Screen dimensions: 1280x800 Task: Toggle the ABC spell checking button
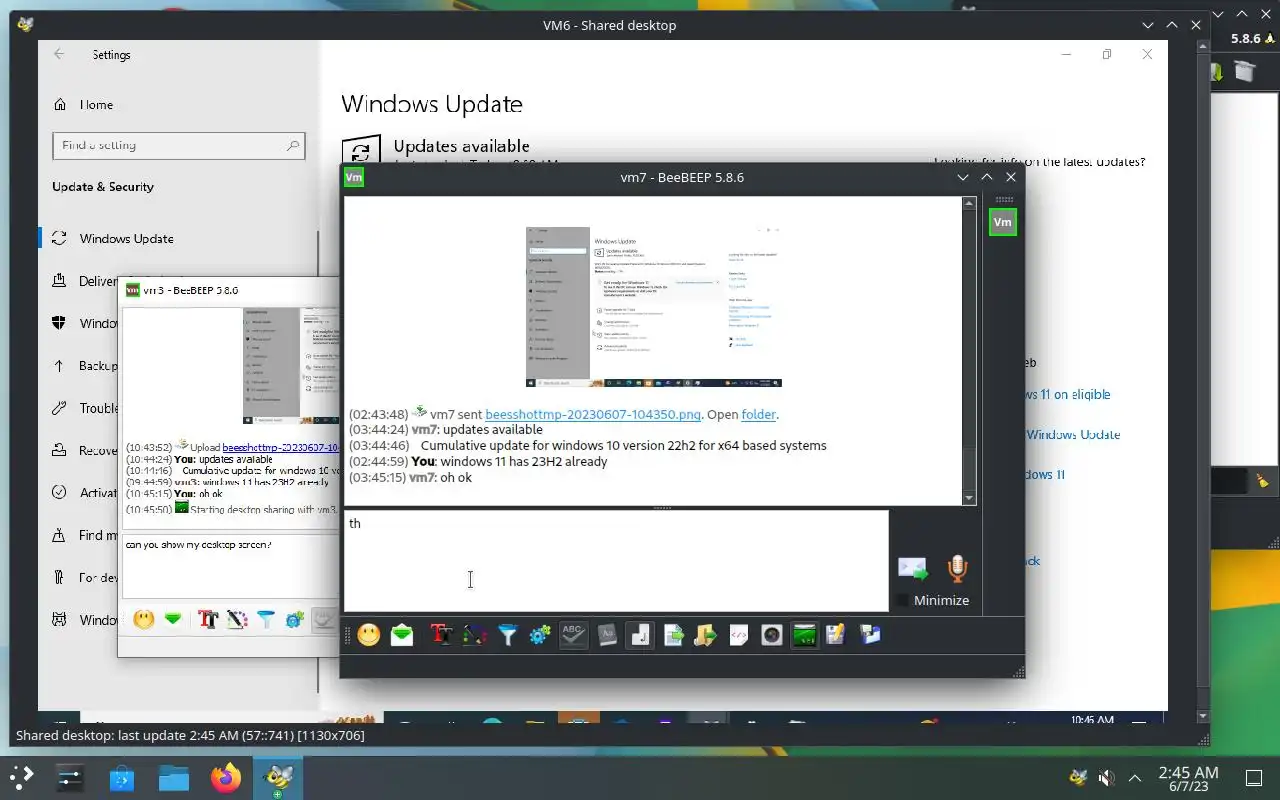point(573,635)
